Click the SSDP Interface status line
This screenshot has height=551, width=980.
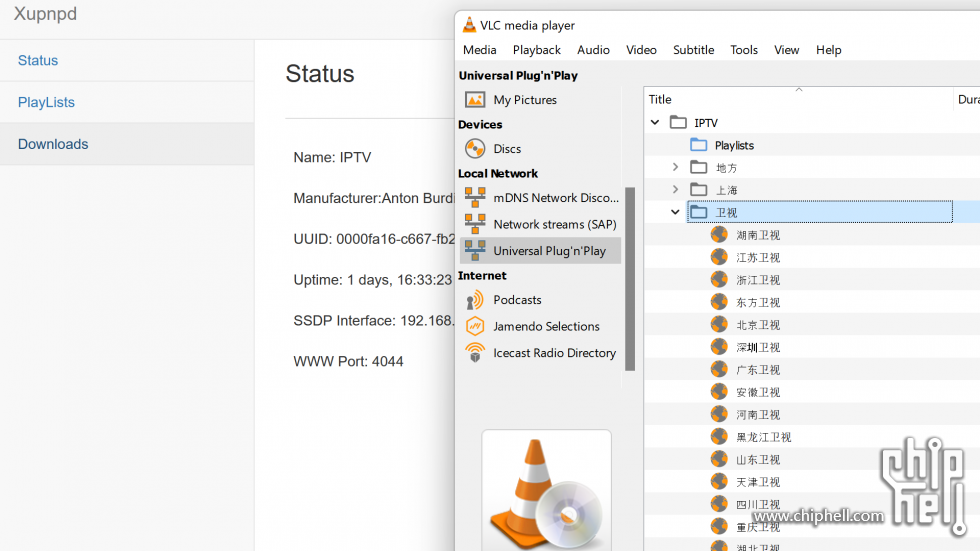(374, 321)
